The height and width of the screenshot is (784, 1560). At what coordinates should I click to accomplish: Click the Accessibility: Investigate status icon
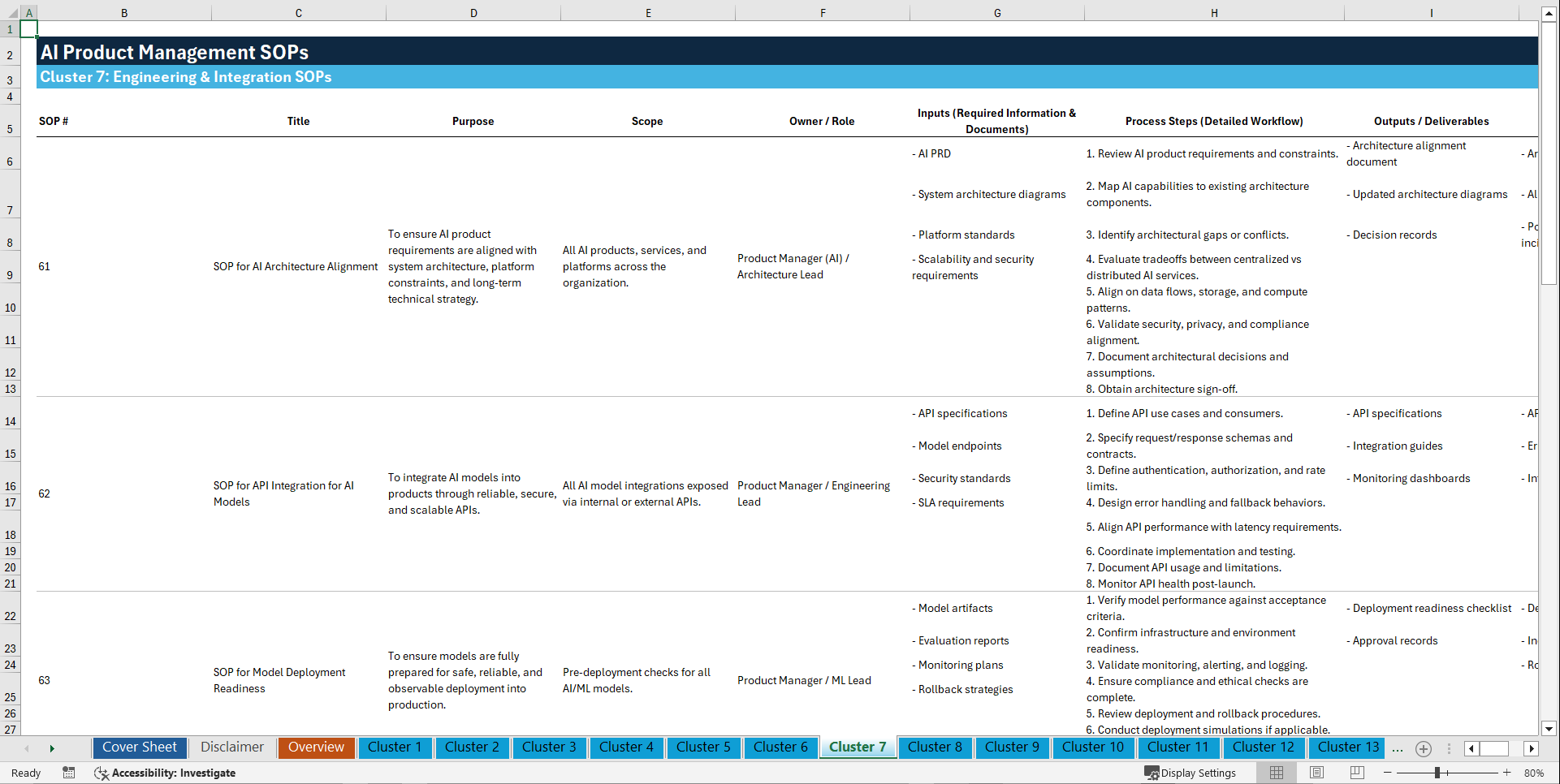coord(166,773)
